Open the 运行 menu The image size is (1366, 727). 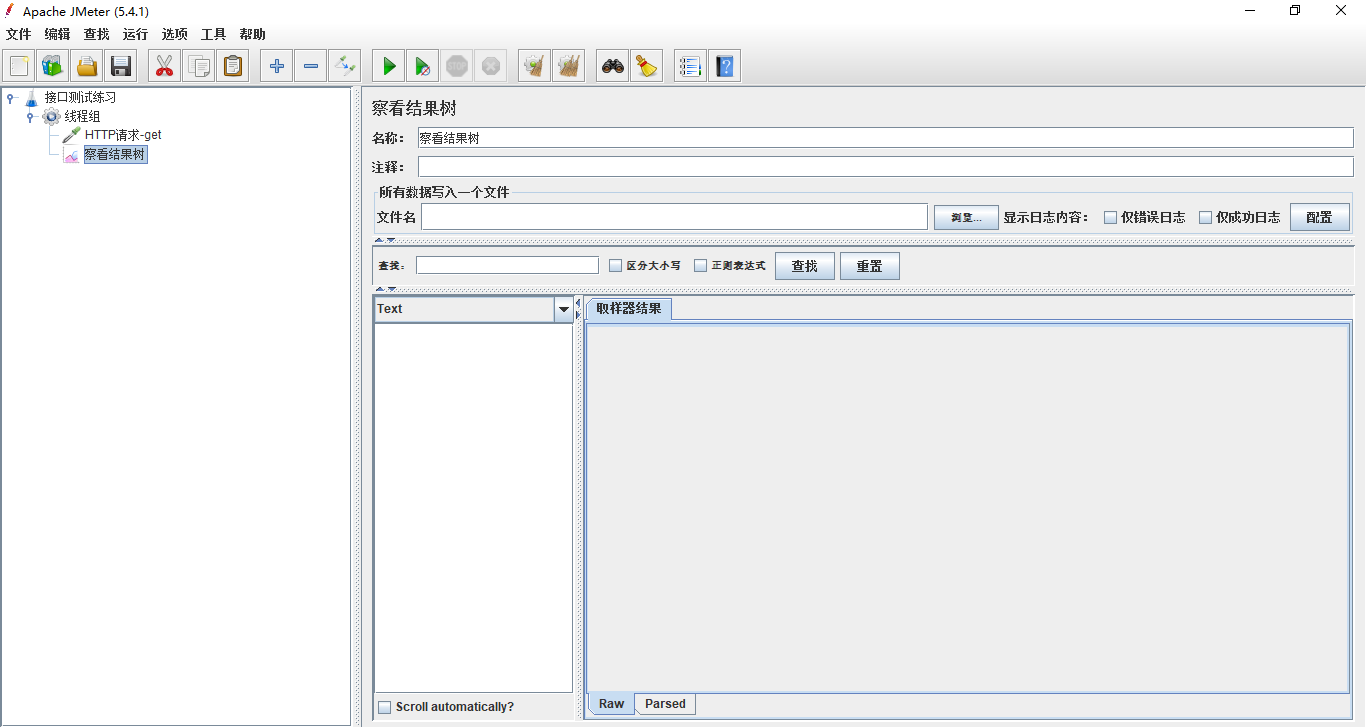point(136,34)
